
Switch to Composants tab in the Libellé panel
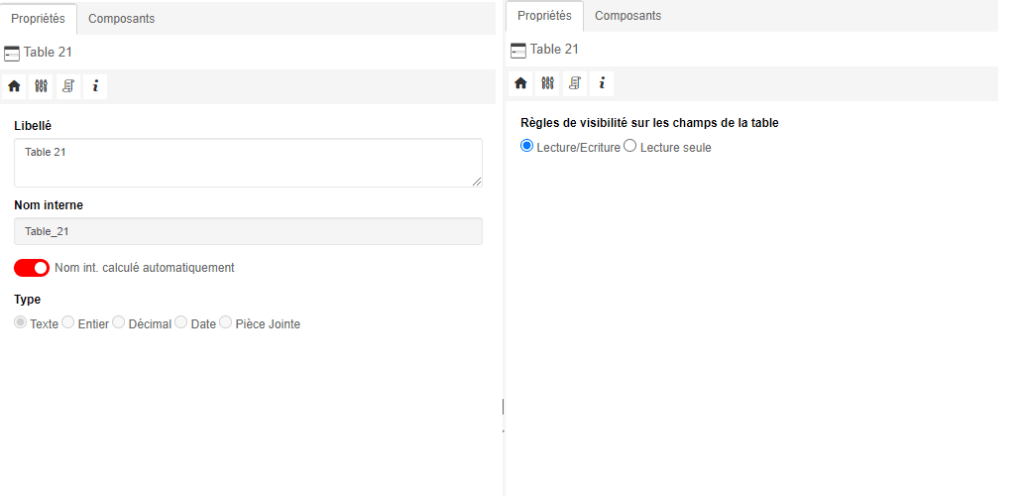click(121, 19)
